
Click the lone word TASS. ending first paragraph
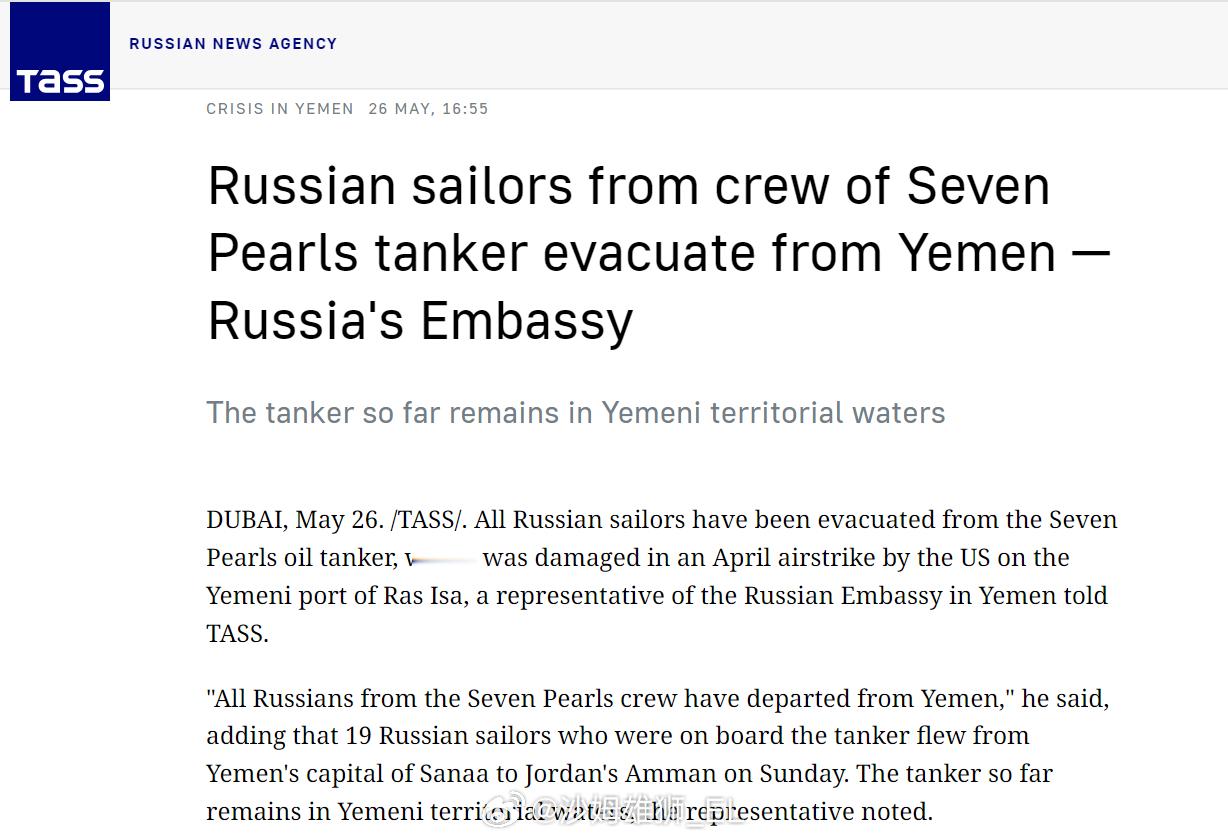237,634
